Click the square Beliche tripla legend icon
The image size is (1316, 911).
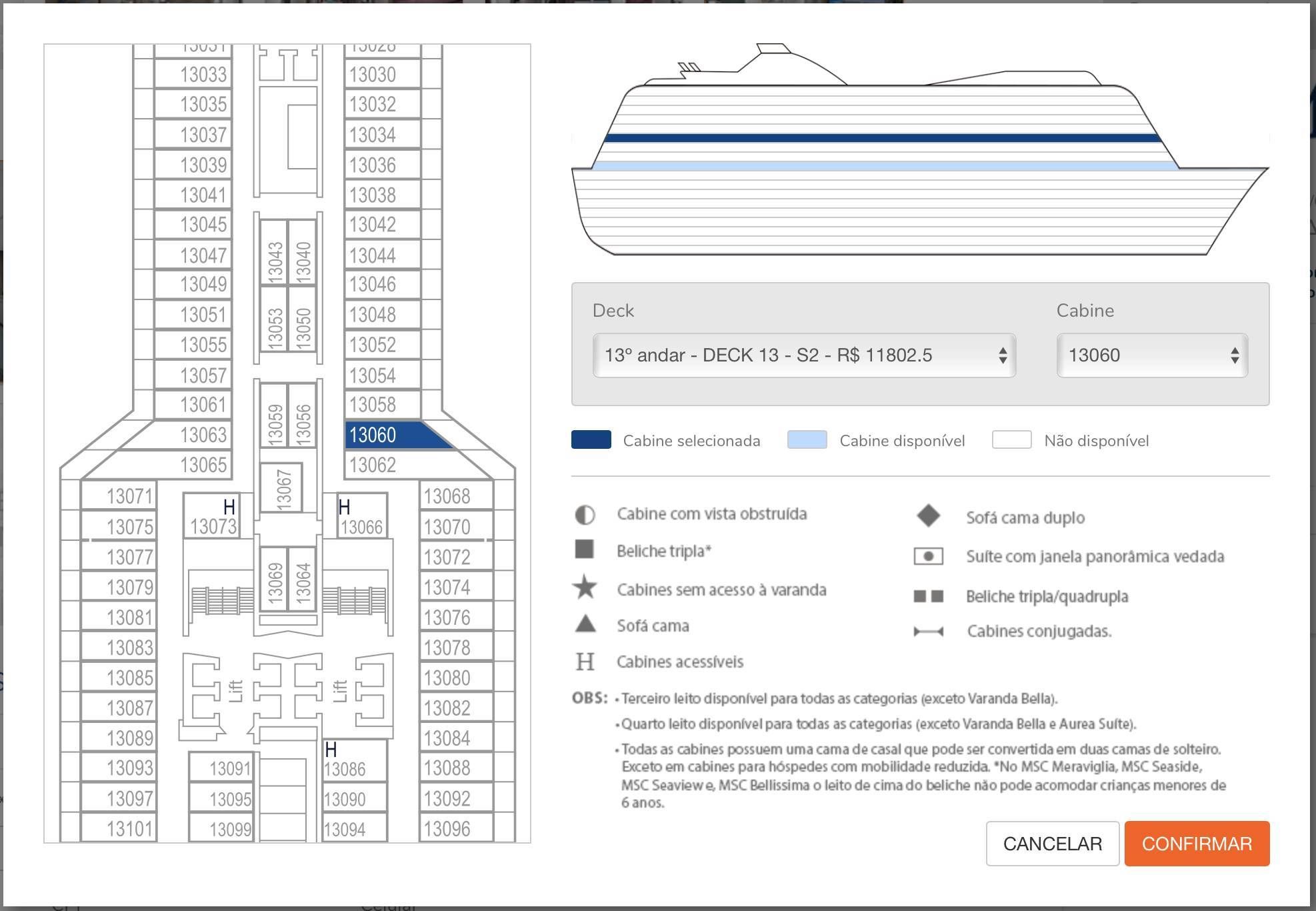(x=584, y=550)
